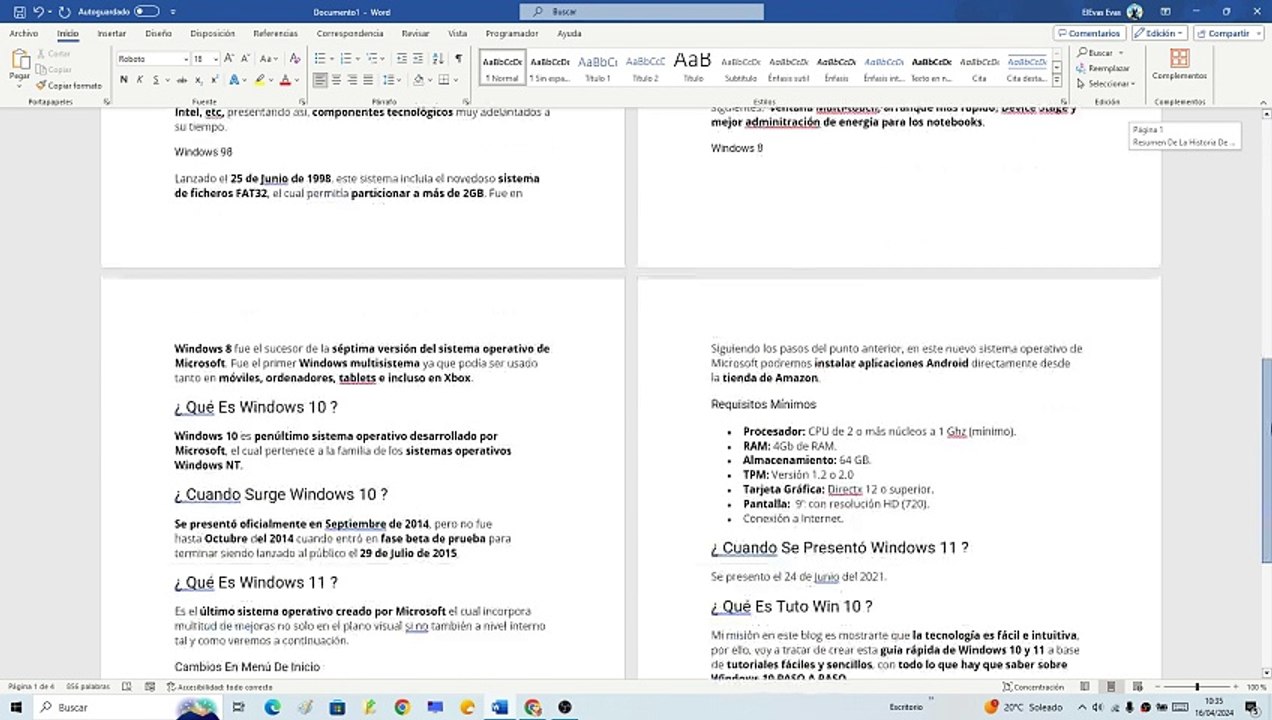1272x720 pixels.
Task: Open the Complementos add-ins
Action: tap(1179, 65)
